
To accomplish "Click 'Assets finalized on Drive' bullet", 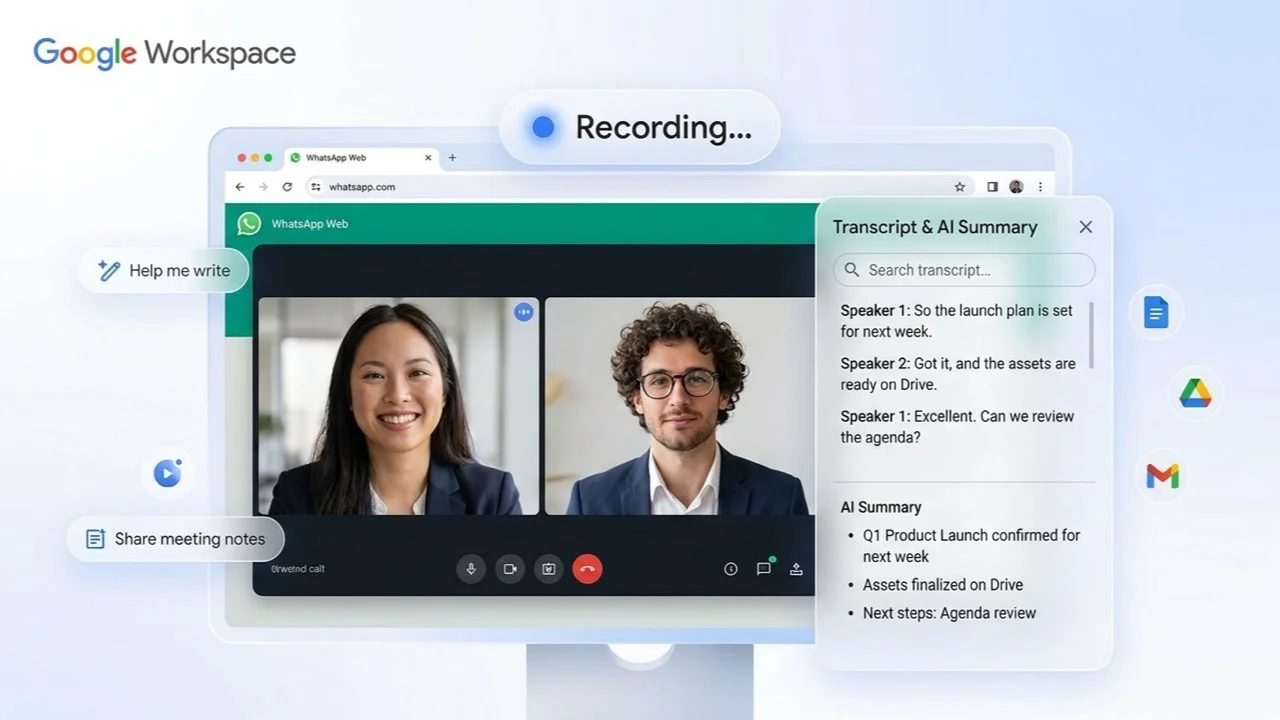I will pyautogui.click(x=943, y=585).
